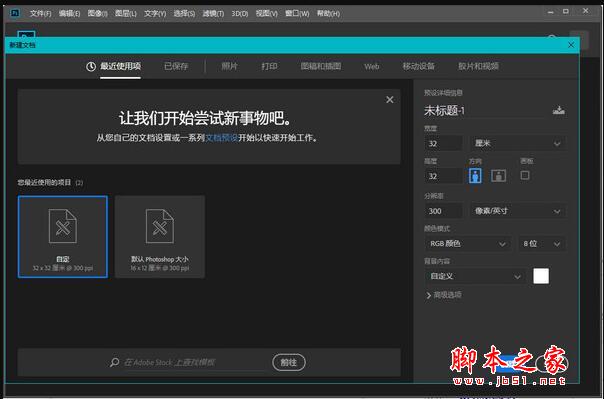Click the clock icon on 最近使用项 tab

point(91,67)
